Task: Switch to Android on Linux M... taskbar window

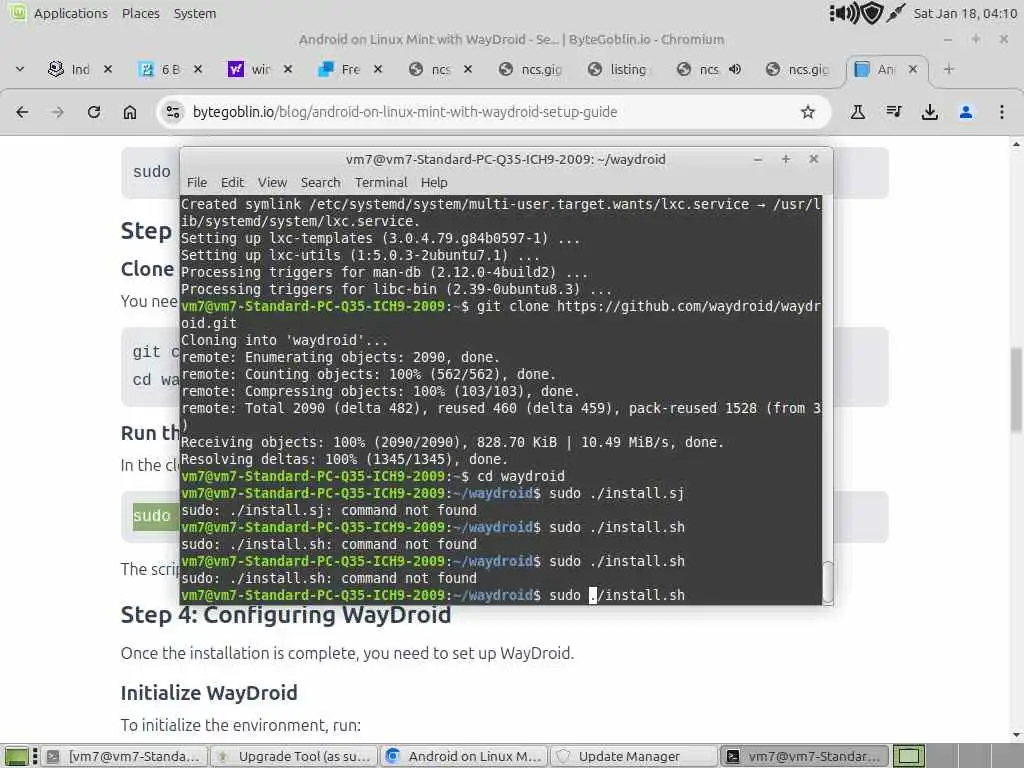Action: (465, 756)
